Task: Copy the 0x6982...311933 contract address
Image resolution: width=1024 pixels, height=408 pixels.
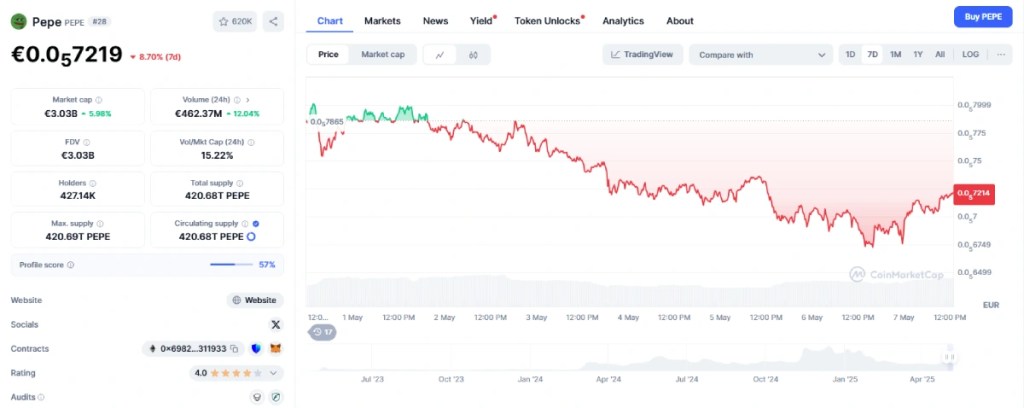Action: 234,349
